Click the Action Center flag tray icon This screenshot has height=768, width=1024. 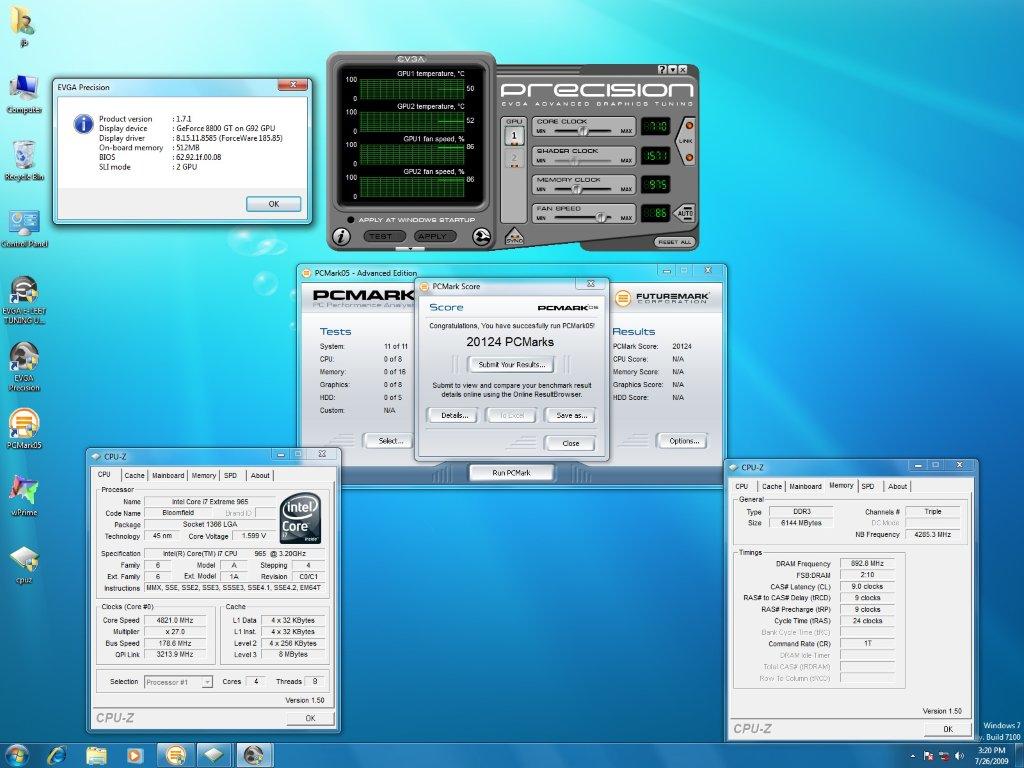[x=928, y=756]
